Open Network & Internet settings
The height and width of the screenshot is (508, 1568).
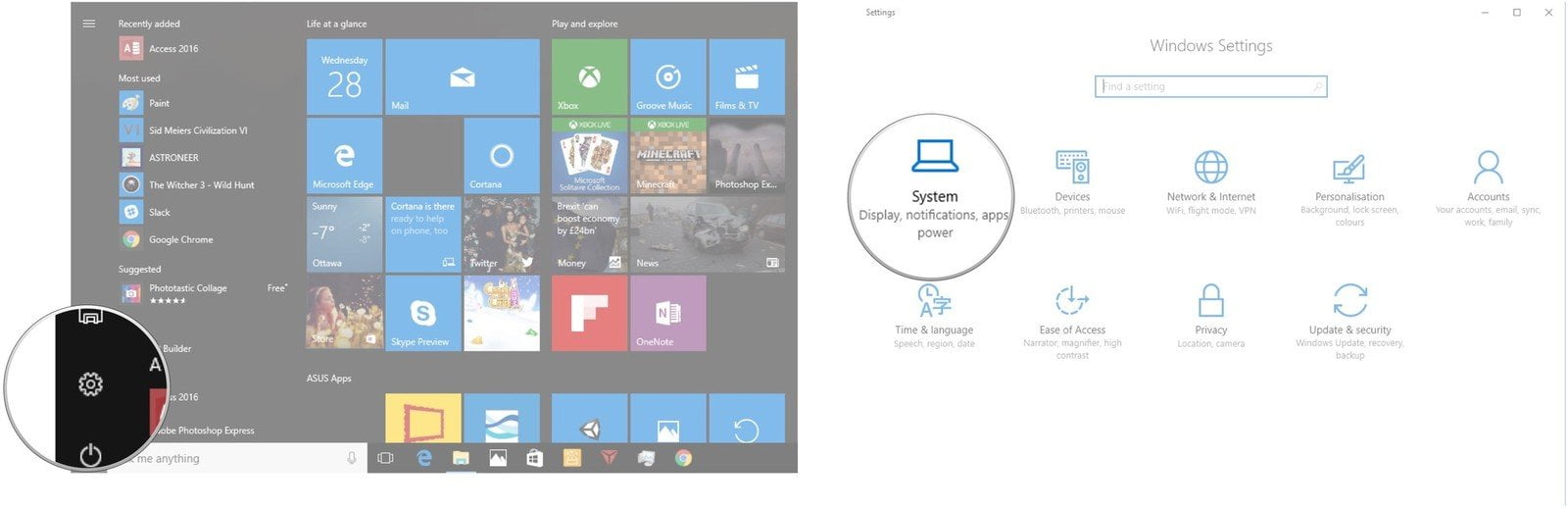[x=1211, y=182]
